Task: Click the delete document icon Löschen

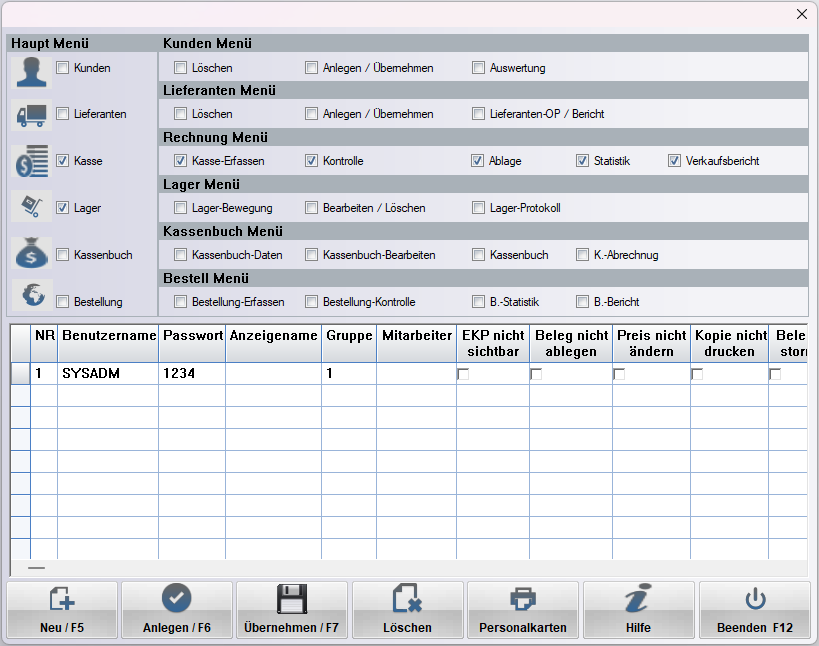Action: point(407,598)
